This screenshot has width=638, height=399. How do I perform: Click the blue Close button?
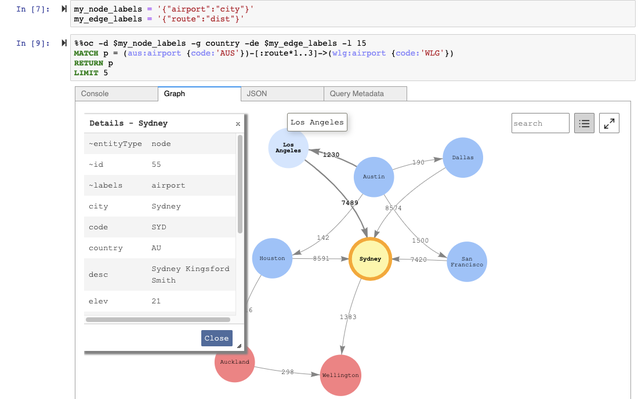tap(216, 338)
